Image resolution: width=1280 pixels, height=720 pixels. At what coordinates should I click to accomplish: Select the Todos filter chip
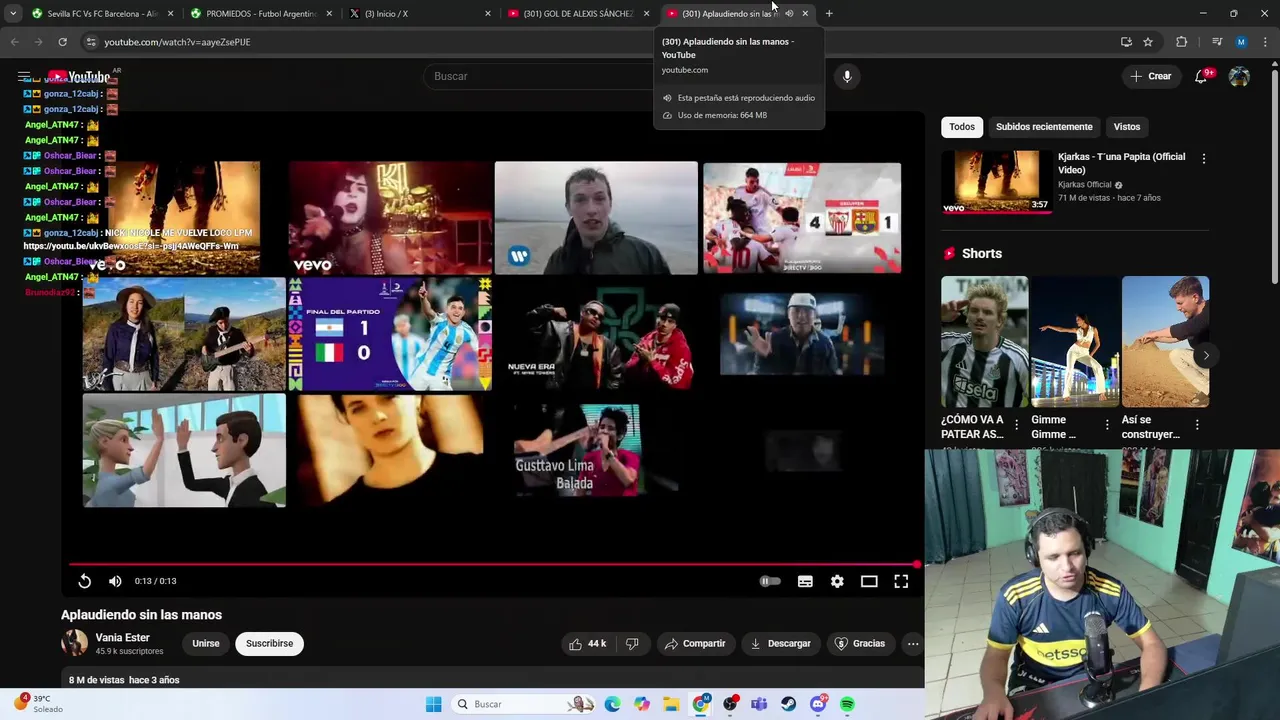[962, 127]
